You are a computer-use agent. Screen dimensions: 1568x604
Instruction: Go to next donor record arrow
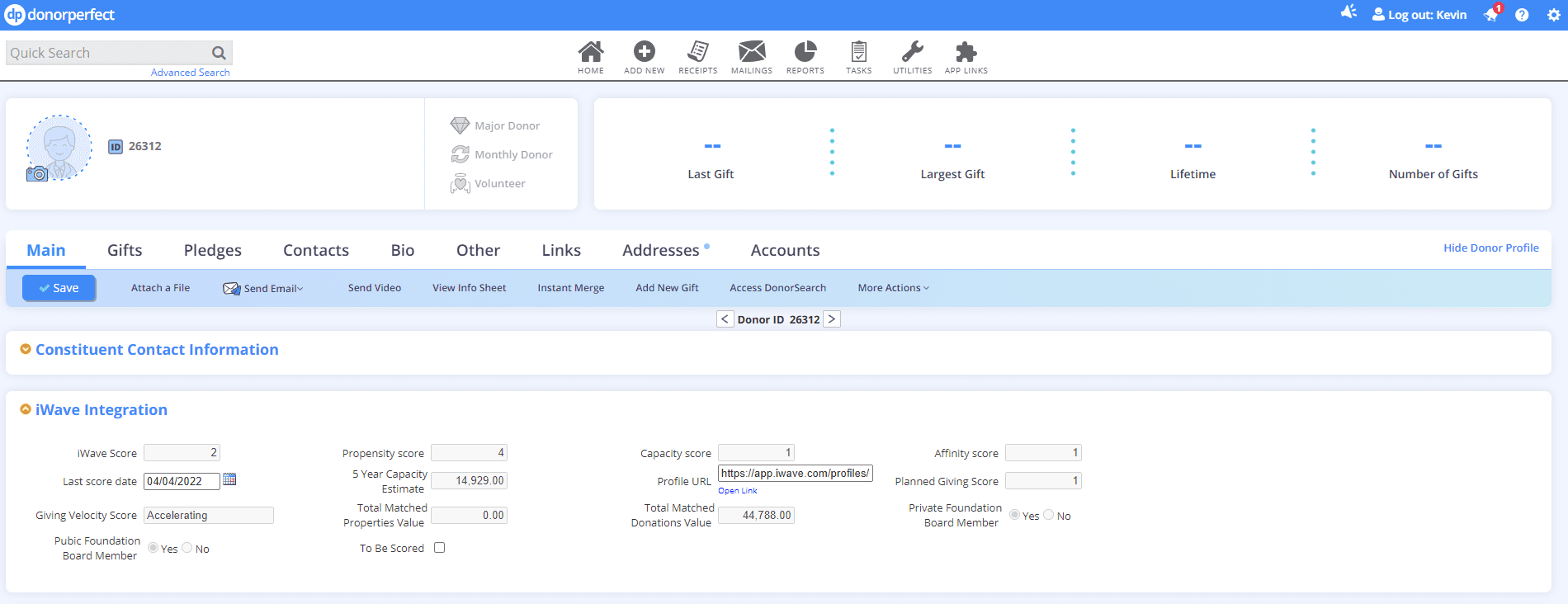[832, 319]
